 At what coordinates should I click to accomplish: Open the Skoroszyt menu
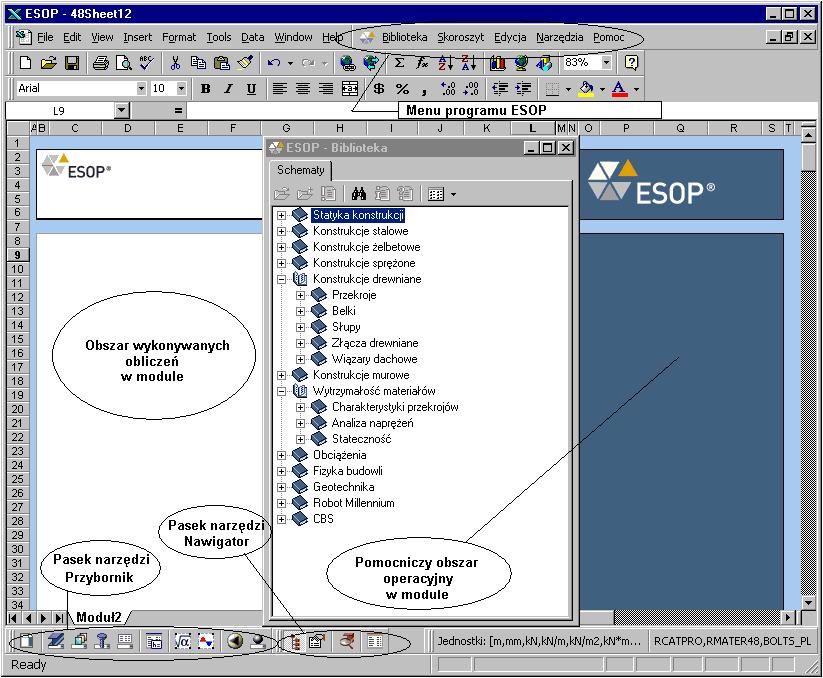tap(460, 37)
